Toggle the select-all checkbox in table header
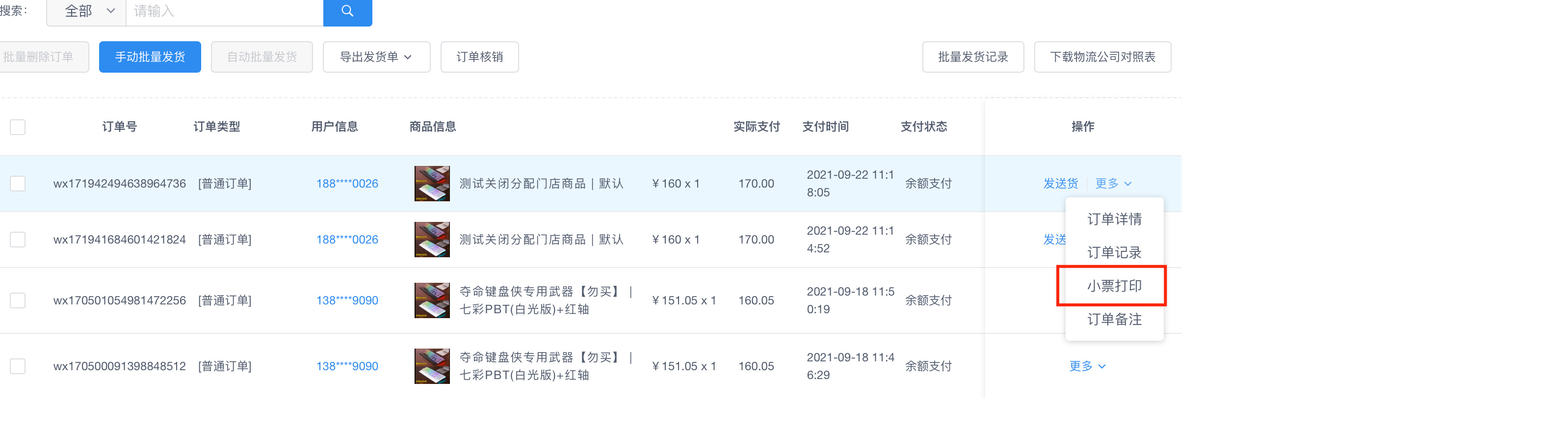The image size is (1568, 435). pyautogui.click(x=18, y=127)
